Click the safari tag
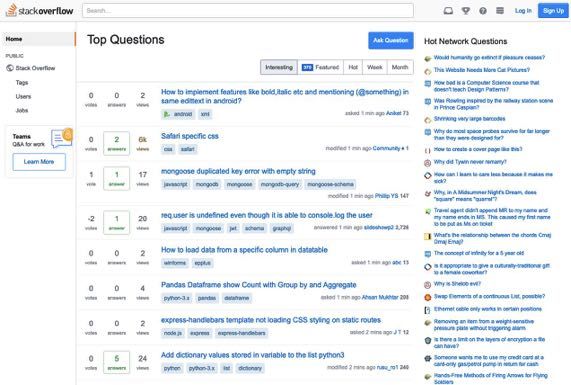Viewport: 571px width, 385px height. coord(188,149)
